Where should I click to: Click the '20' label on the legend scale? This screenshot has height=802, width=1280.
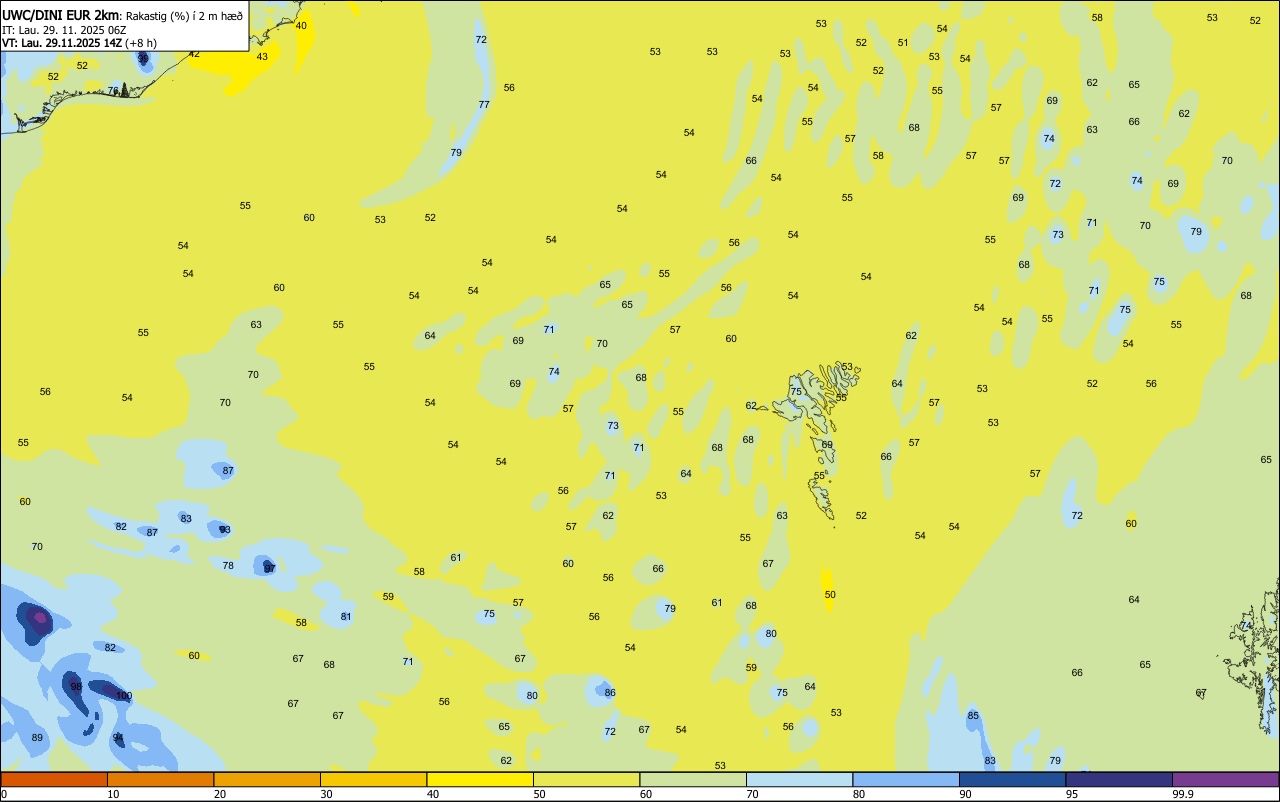point(220,794)
